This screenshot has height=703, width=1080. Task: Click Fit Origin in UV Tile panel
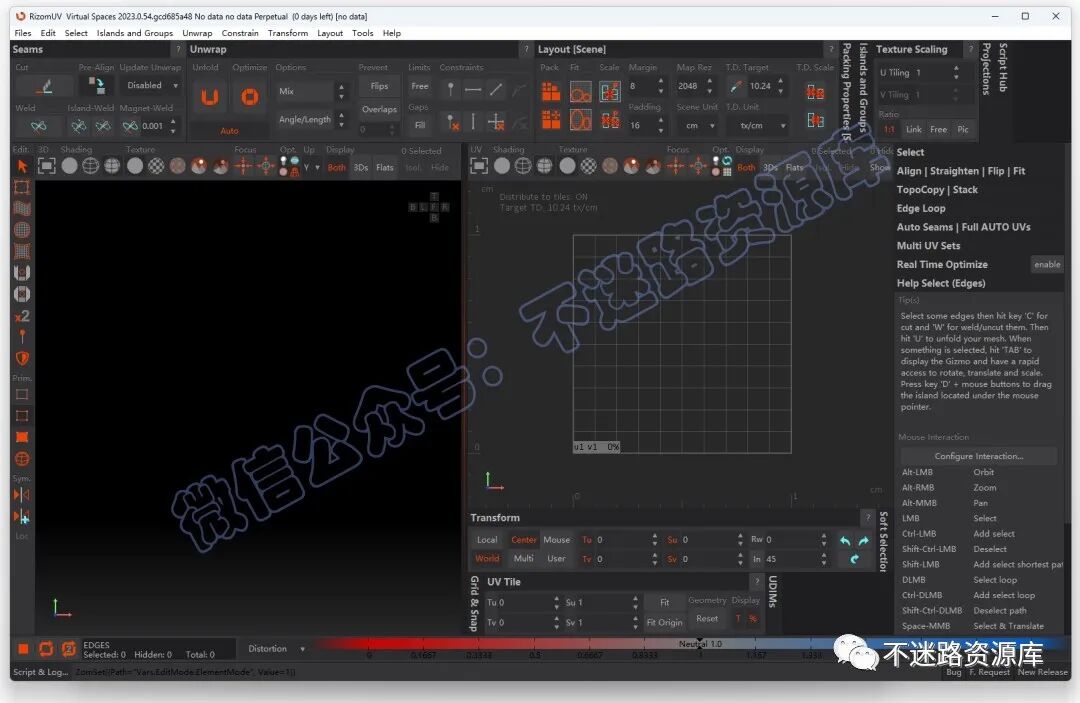pyautogui.click(x=664, y=622)
